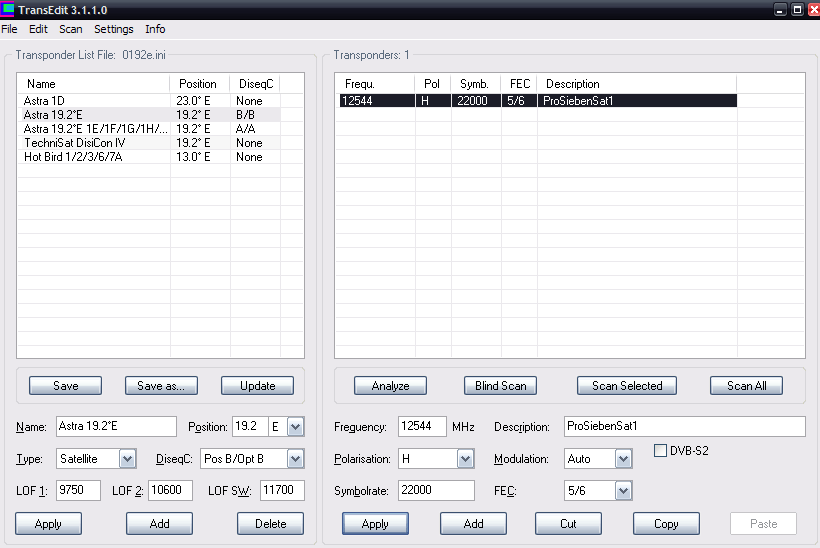
Task: Click Scan Selected button
Action: point(627,386)
